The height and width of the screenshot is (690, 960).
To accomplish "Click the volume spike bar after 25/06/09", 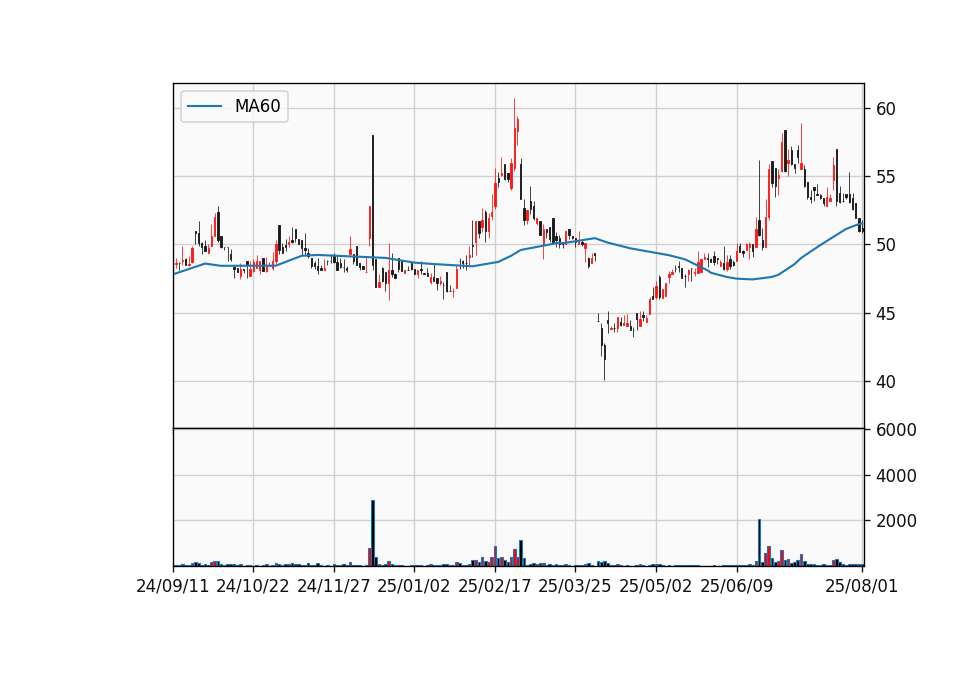I will [759, 543].
